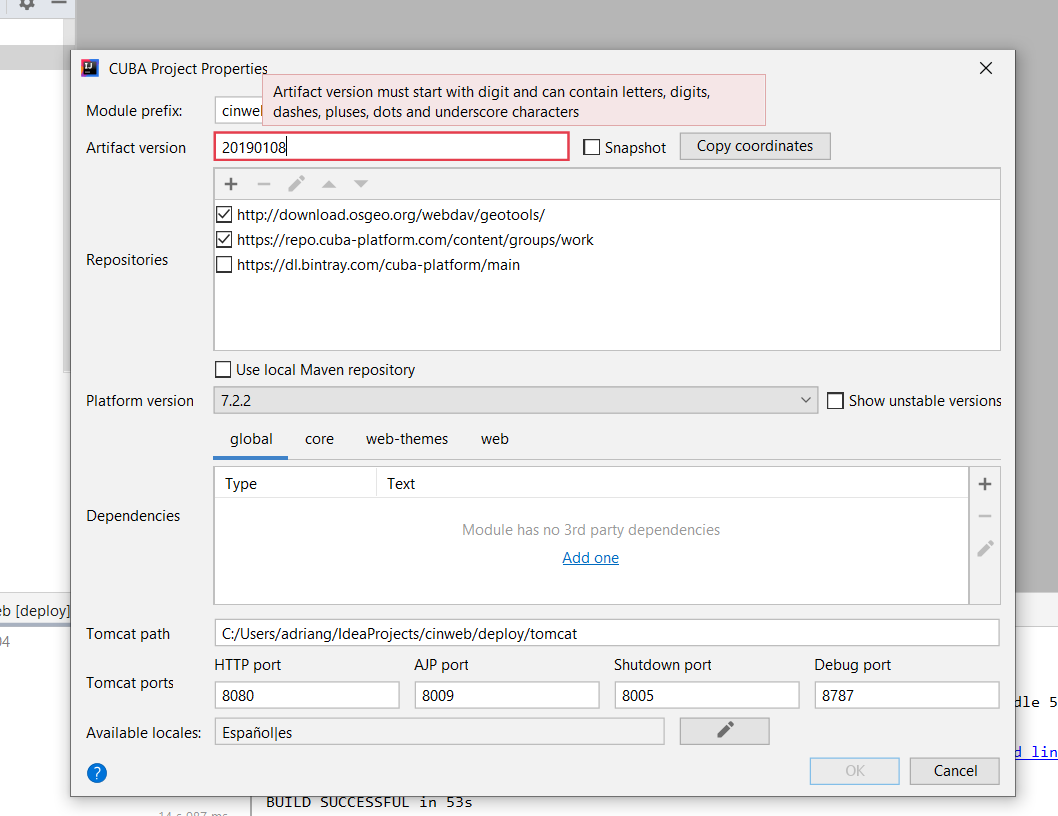1058x816 pixels.
Task: Add a new repository with plus icon
Action: pos(231,184)
